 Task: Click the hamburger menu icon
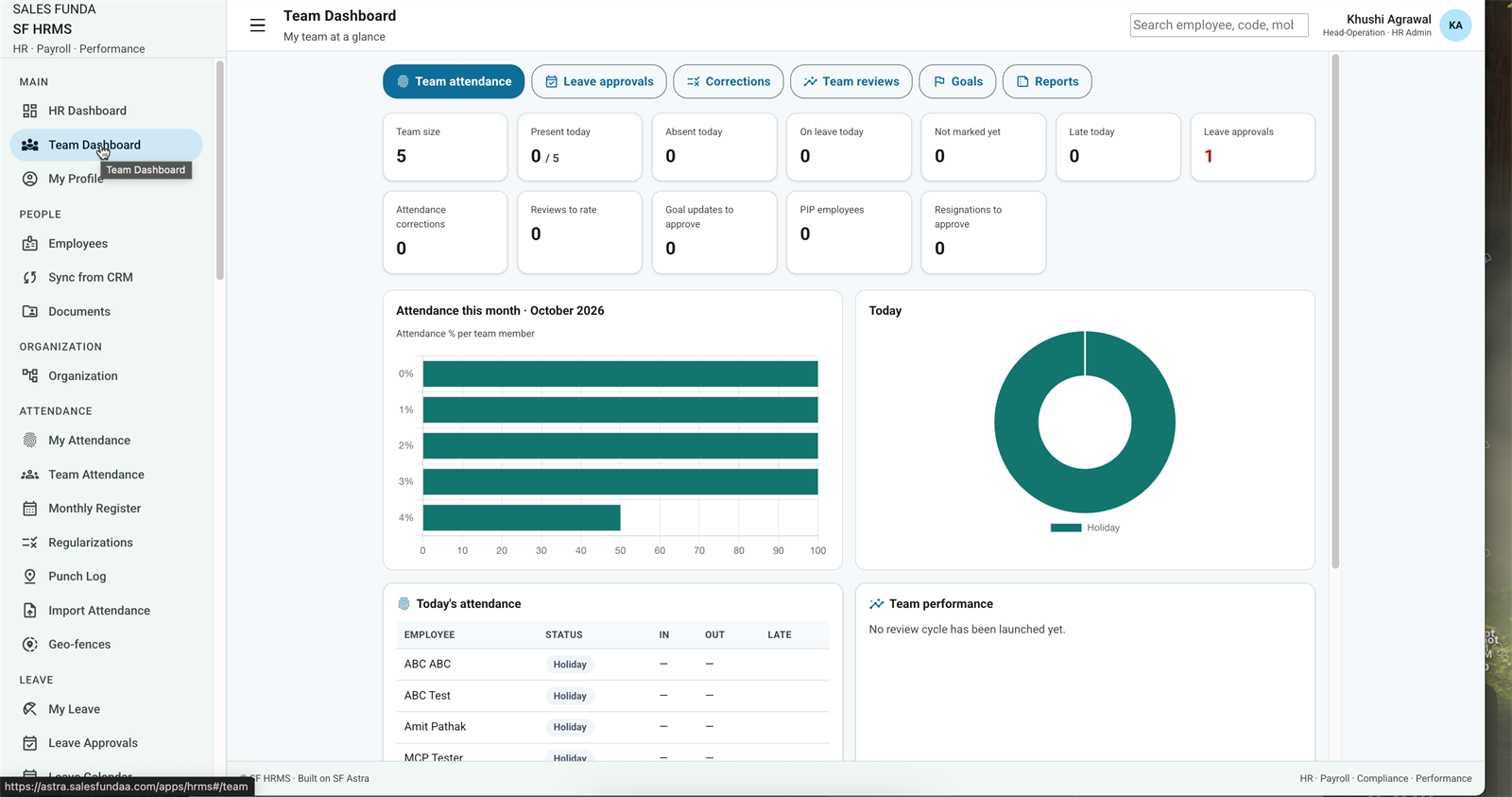257,26
